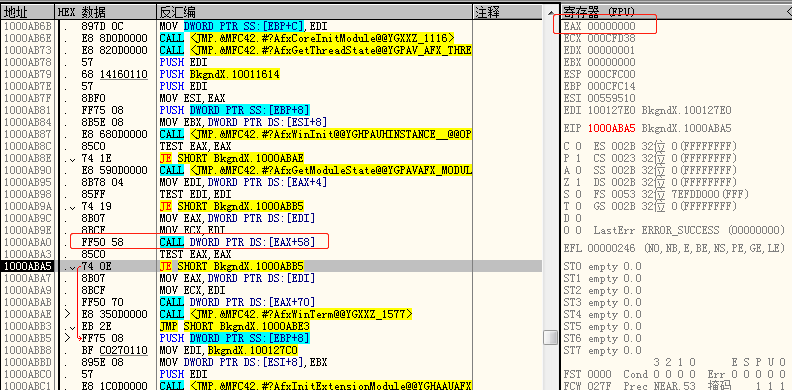Screen dimensions: 792x390
Task: Click the HEX 数据 column header
Action: [x=106, y=12]
